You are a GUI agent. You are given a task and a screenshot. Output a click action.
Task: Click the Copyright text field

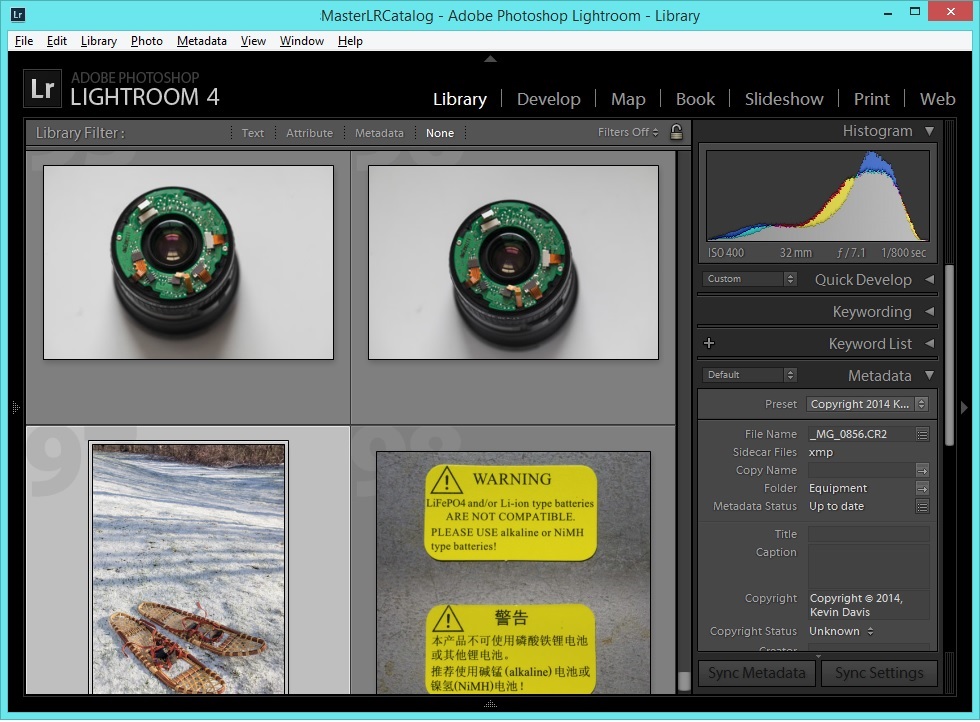(x=868, y=604)
